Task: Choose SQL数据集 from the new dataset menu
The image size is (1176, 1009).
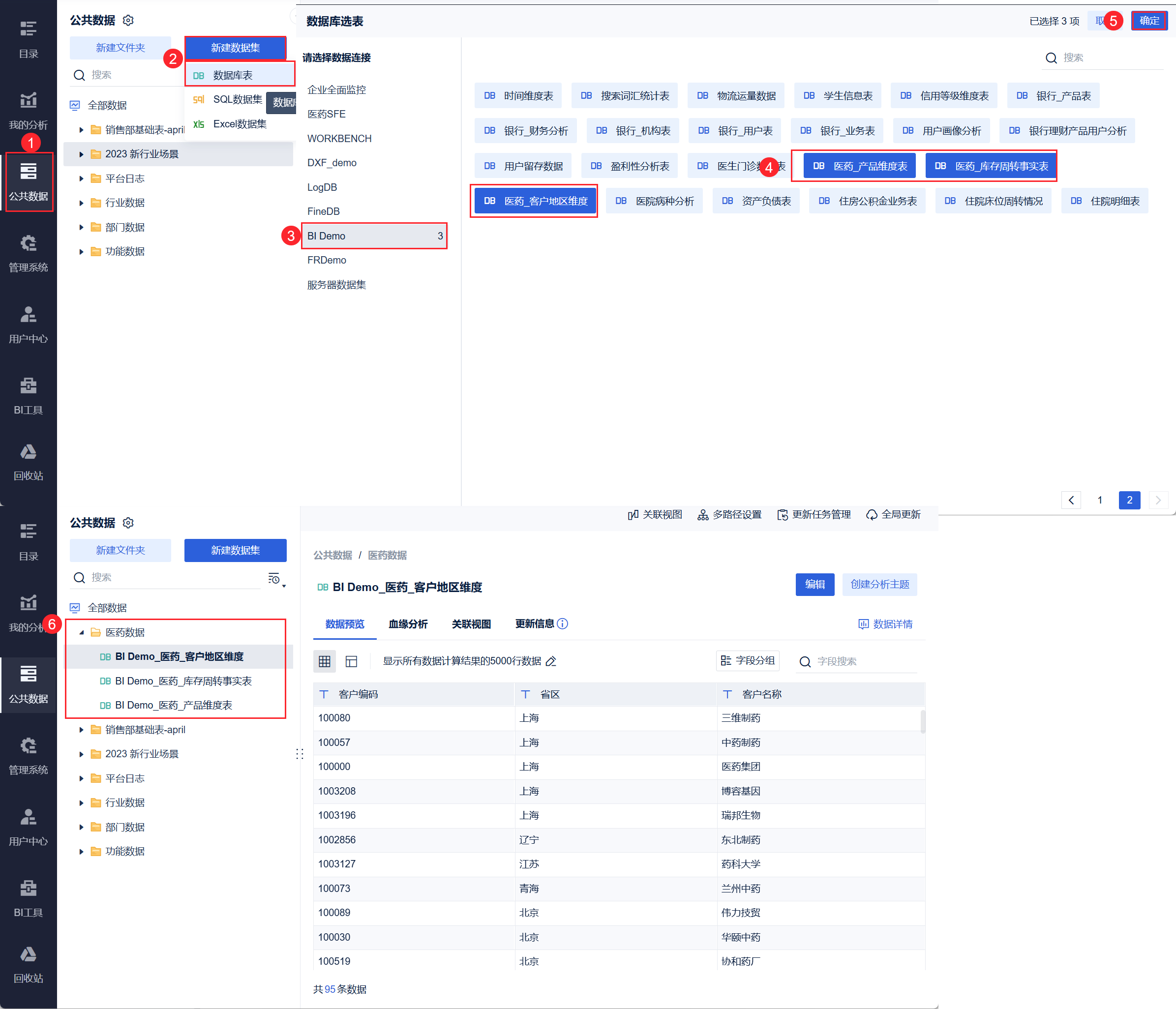Action: (237, 99)
